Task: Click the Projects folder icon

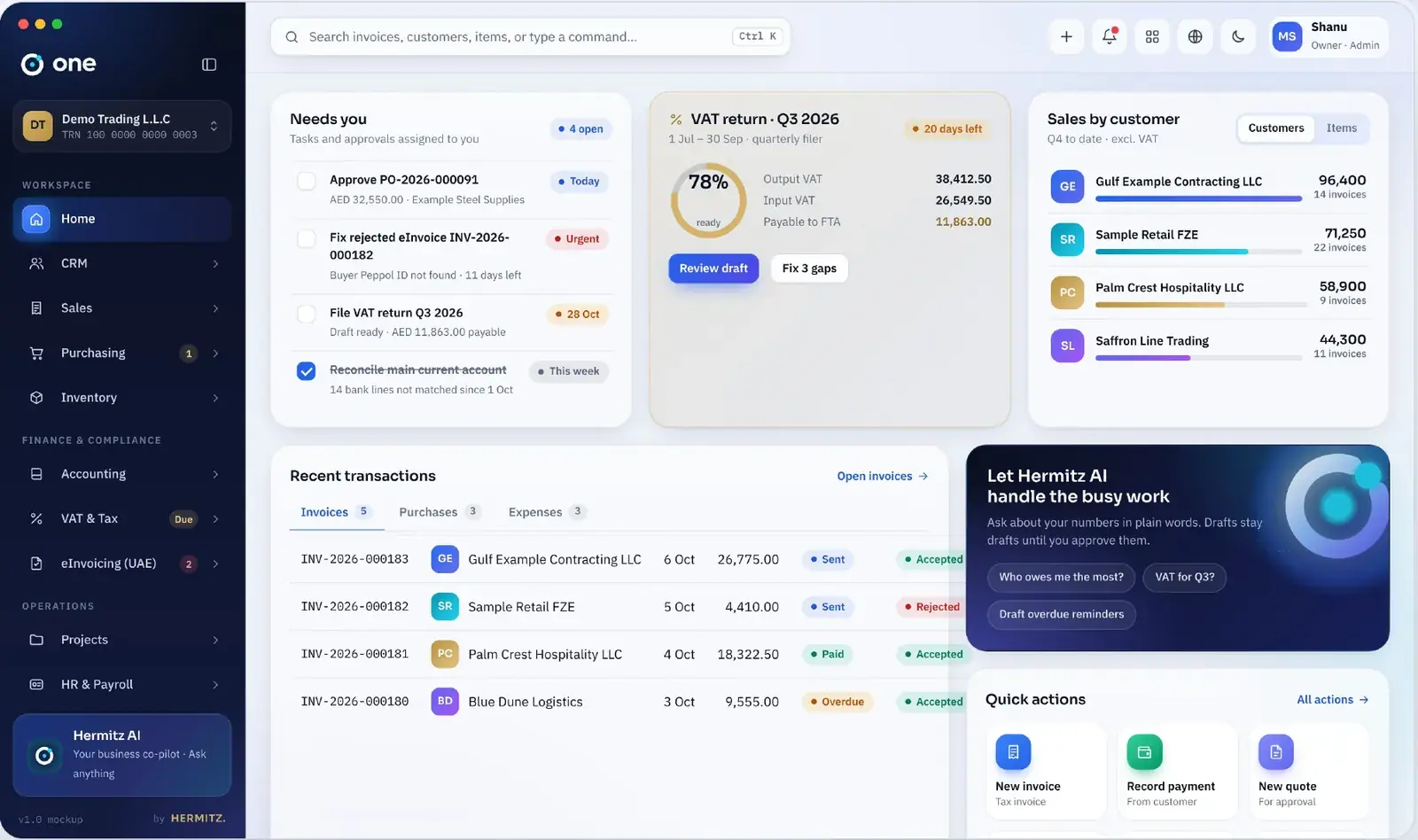Action: coord(36,640)
